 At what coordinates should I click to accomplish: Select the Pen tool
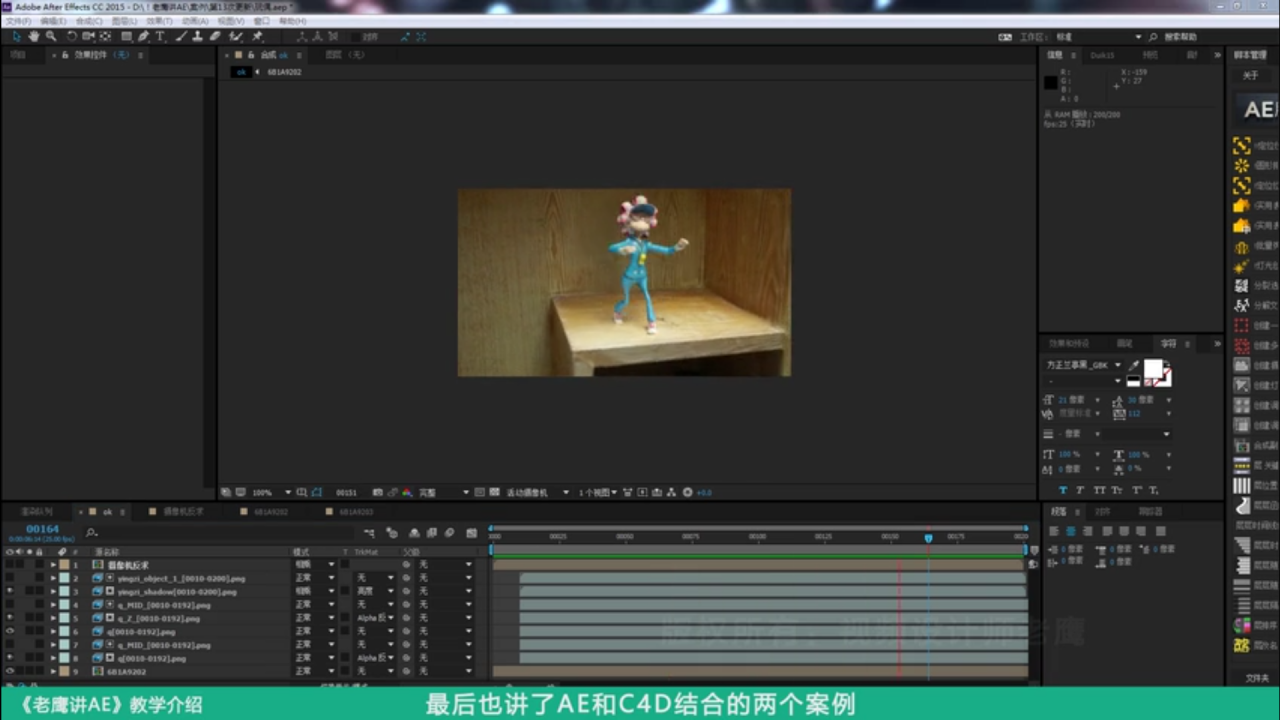[x=143, y=36]
